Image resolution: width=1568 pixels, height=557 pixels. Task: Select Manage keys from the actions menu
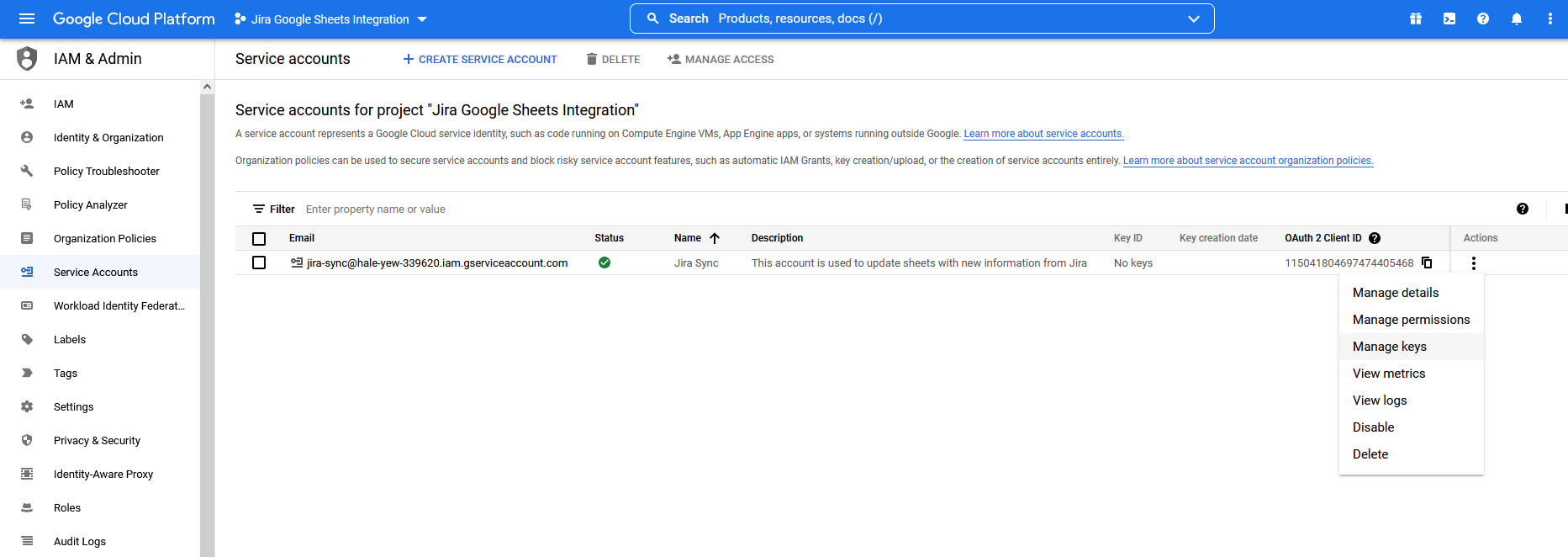(x=1389, y=347)
